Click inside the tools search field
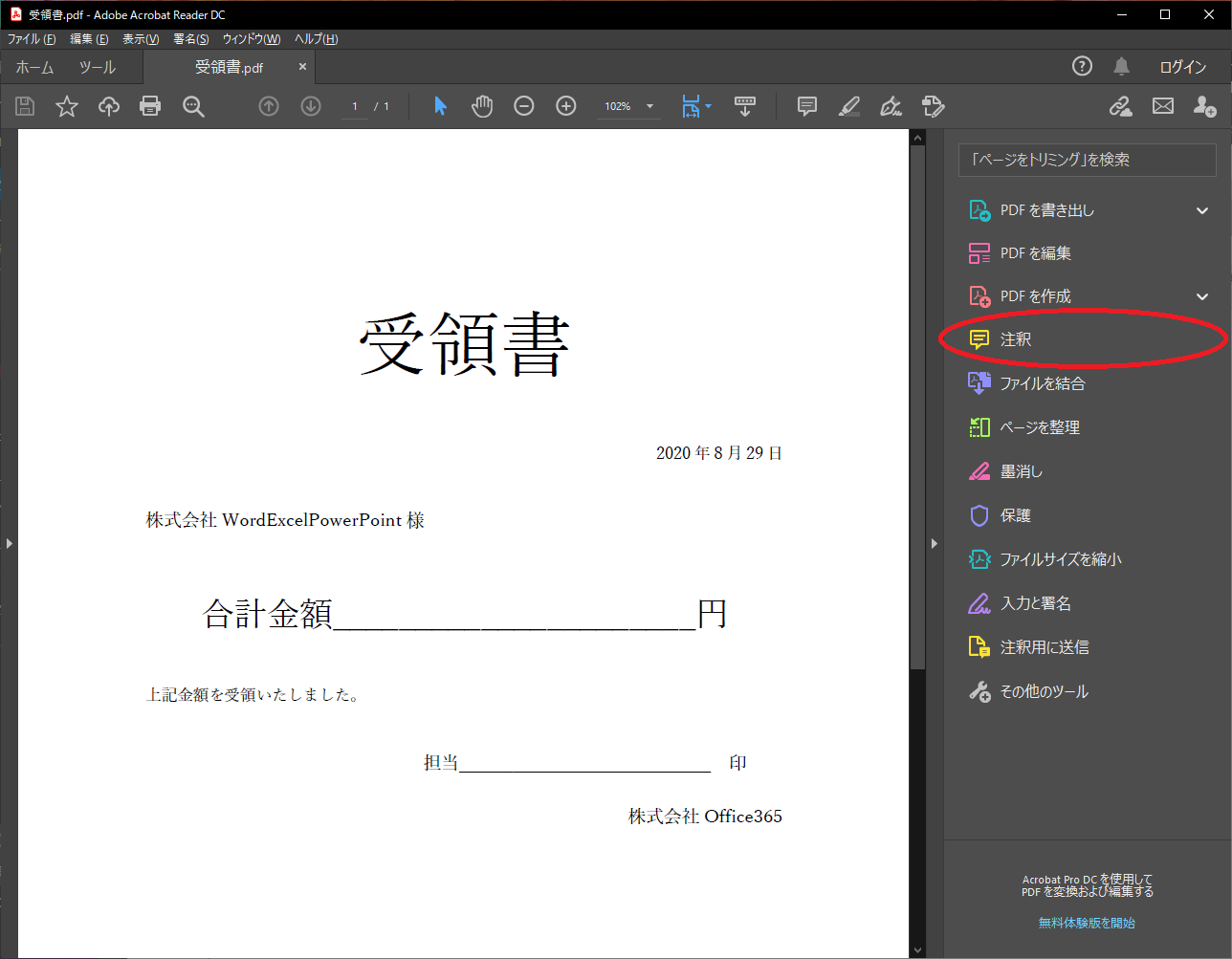The width and height of the screenshot is (1232, 959). (1086, 160)
